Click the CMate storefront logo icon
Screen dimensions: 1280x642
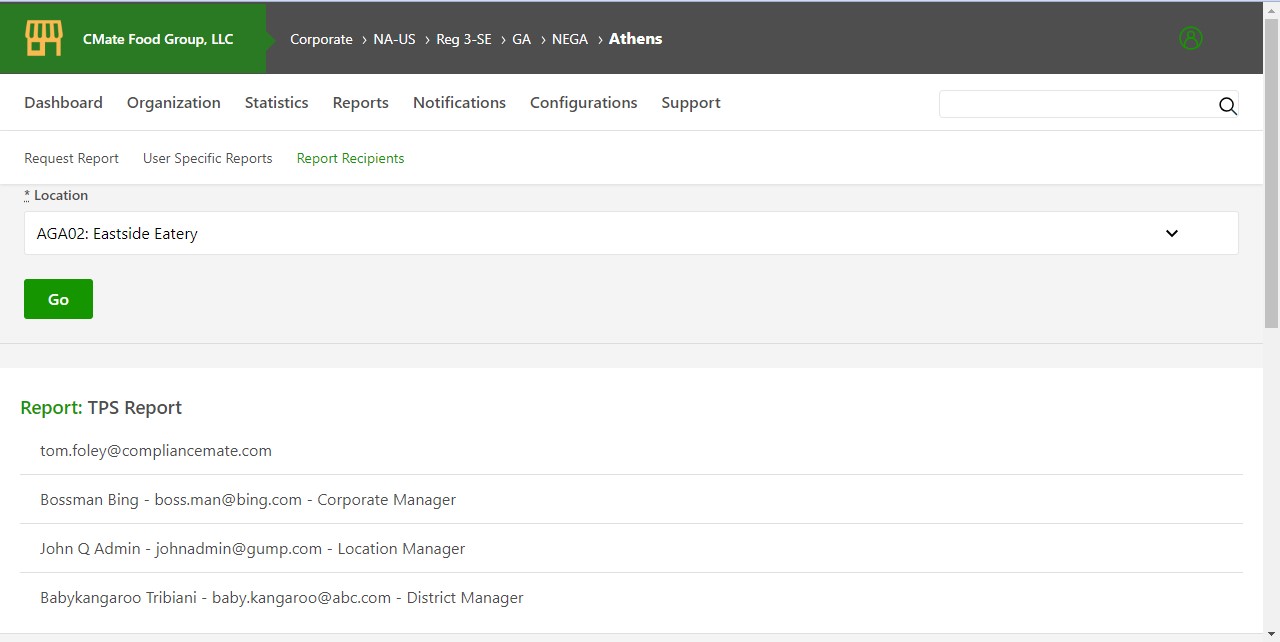point(44,39)
